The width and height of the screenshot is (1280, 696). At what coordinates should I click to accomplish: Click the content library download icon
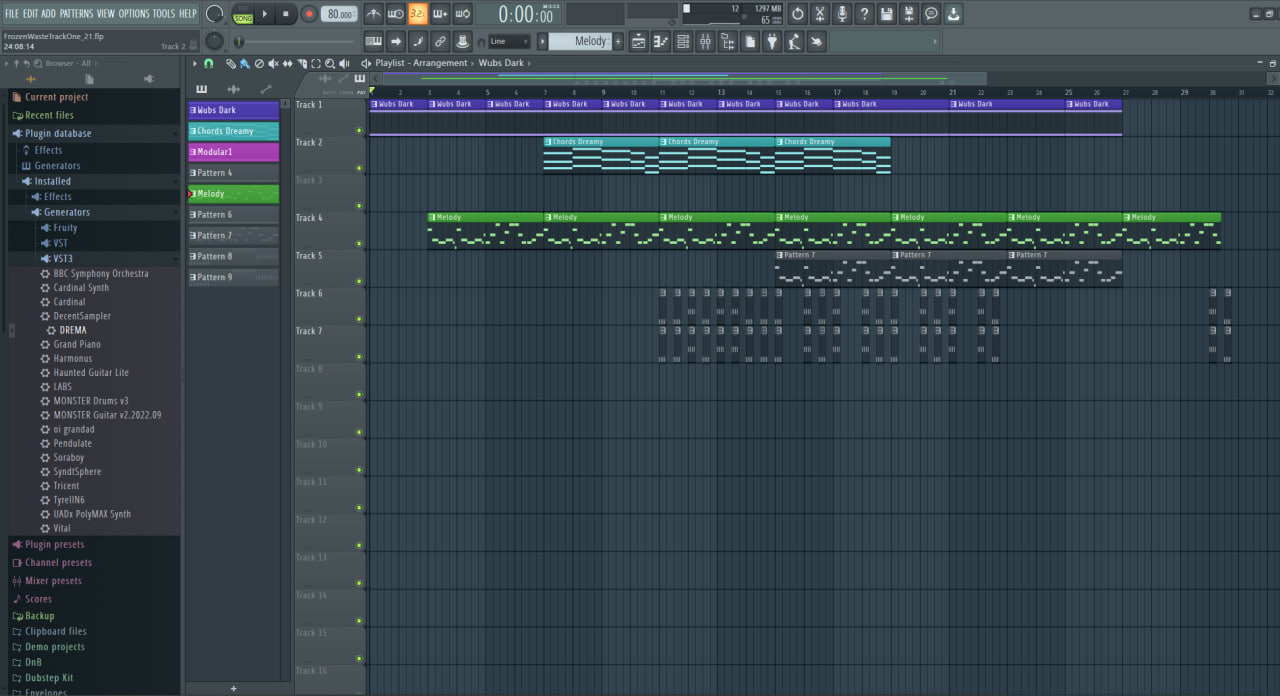click(954, 14)
